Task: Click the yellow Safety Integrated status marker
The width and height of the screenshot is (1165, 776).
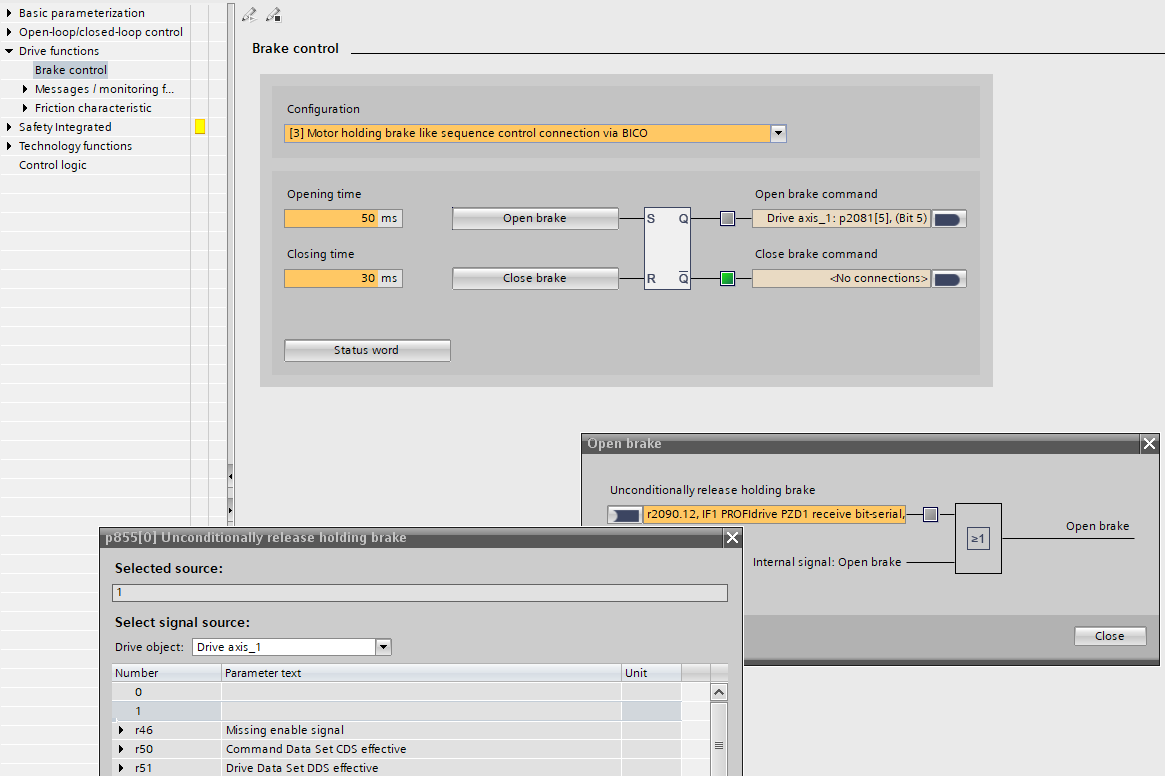Action: (200, 127)
